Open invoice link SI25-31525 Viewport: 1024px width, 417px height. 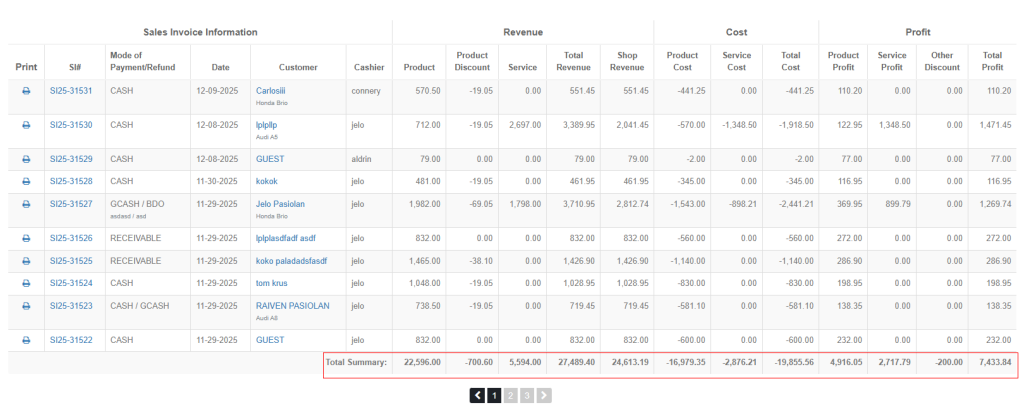pos(71,261)
